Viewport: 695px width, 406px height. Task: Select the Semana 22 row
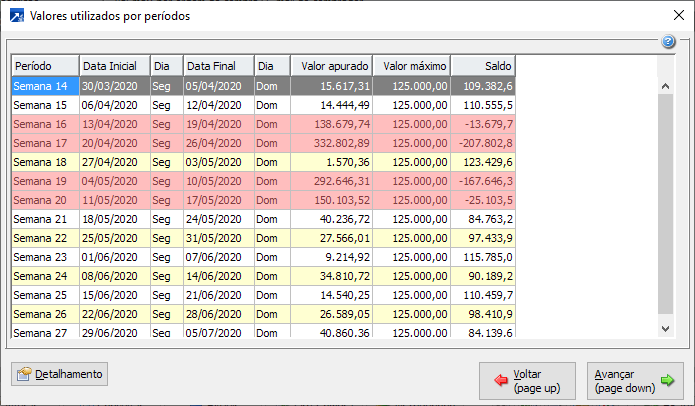click(x=263, y=238)
